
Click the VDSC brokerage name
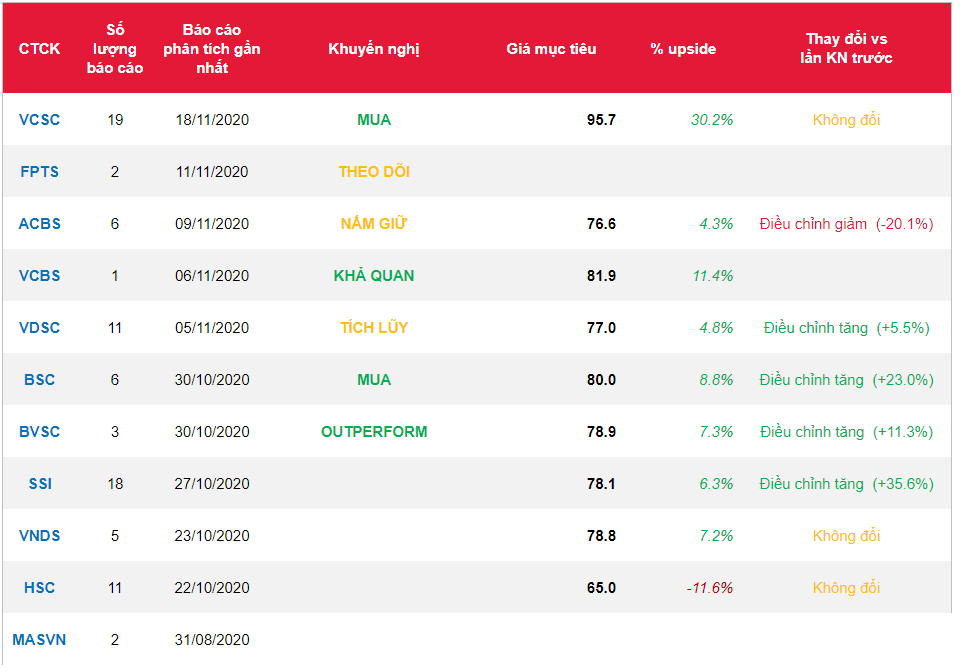coord(39,328)
